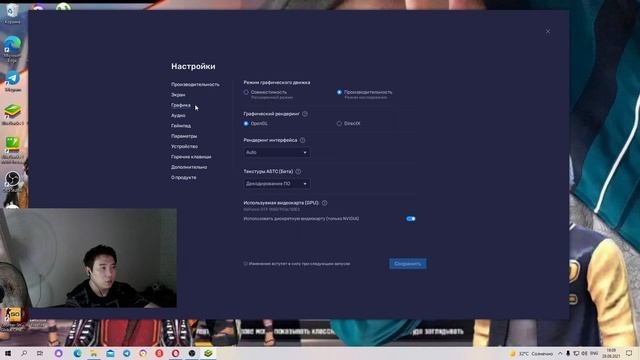640x360 pixels.
Task: Open the Microsoft Edge desktop shortcut
Action: (x=12, y=48)
